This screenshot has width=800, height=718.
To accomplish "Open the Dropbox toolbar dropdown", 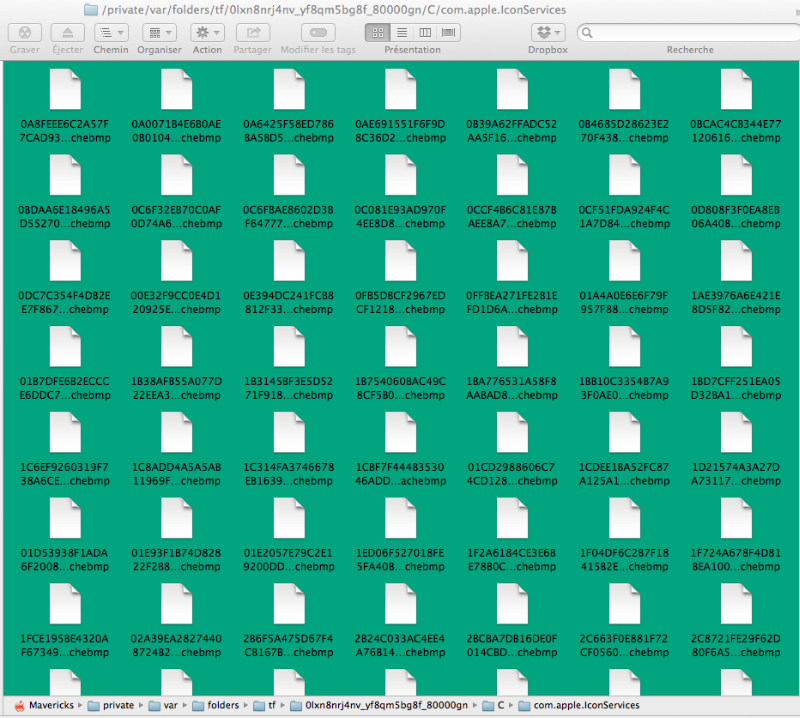I will 548,33.
